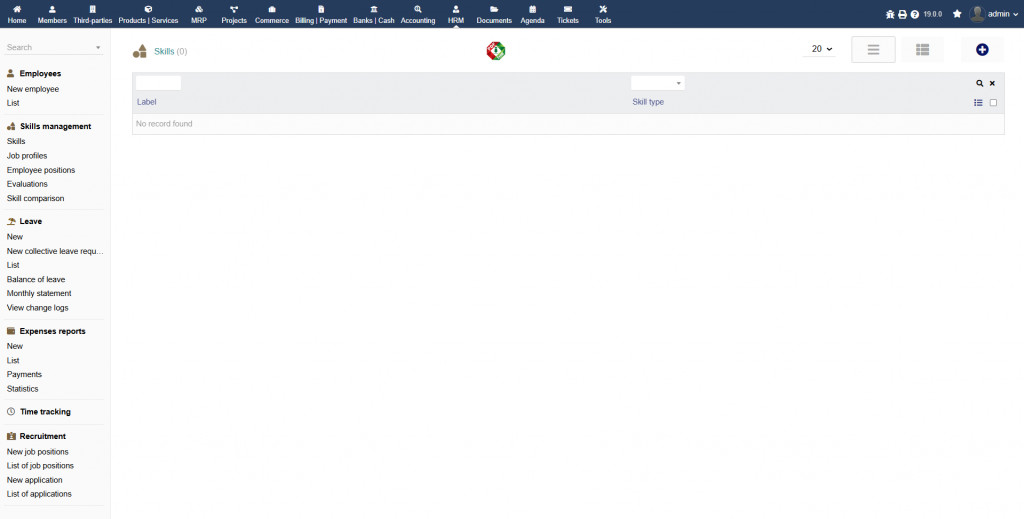Viewport: 1024px width, 519px height.
Task: Open List of job positions
Action: coord(40,465)
